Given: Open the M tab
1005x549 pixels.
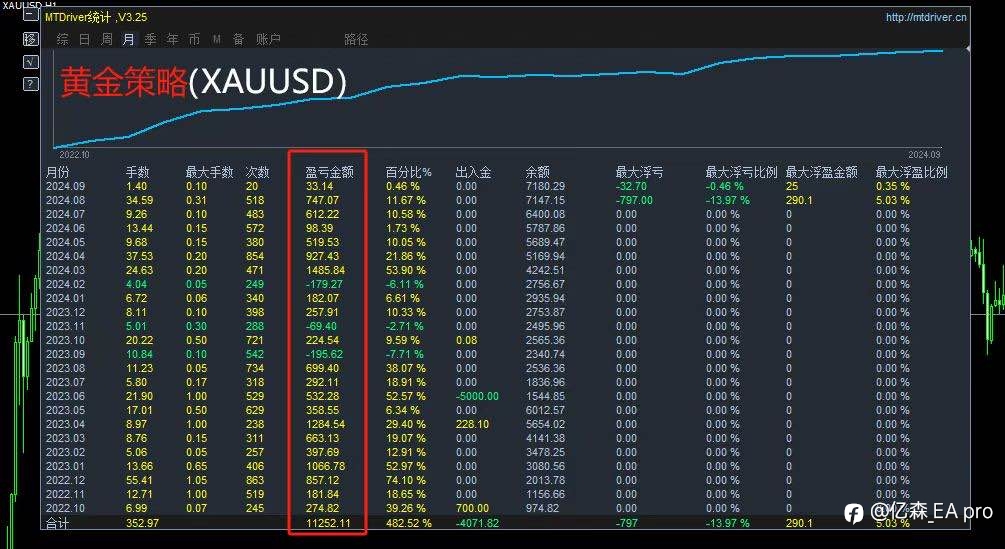Looking at the screenshot, I should point(217,40).
